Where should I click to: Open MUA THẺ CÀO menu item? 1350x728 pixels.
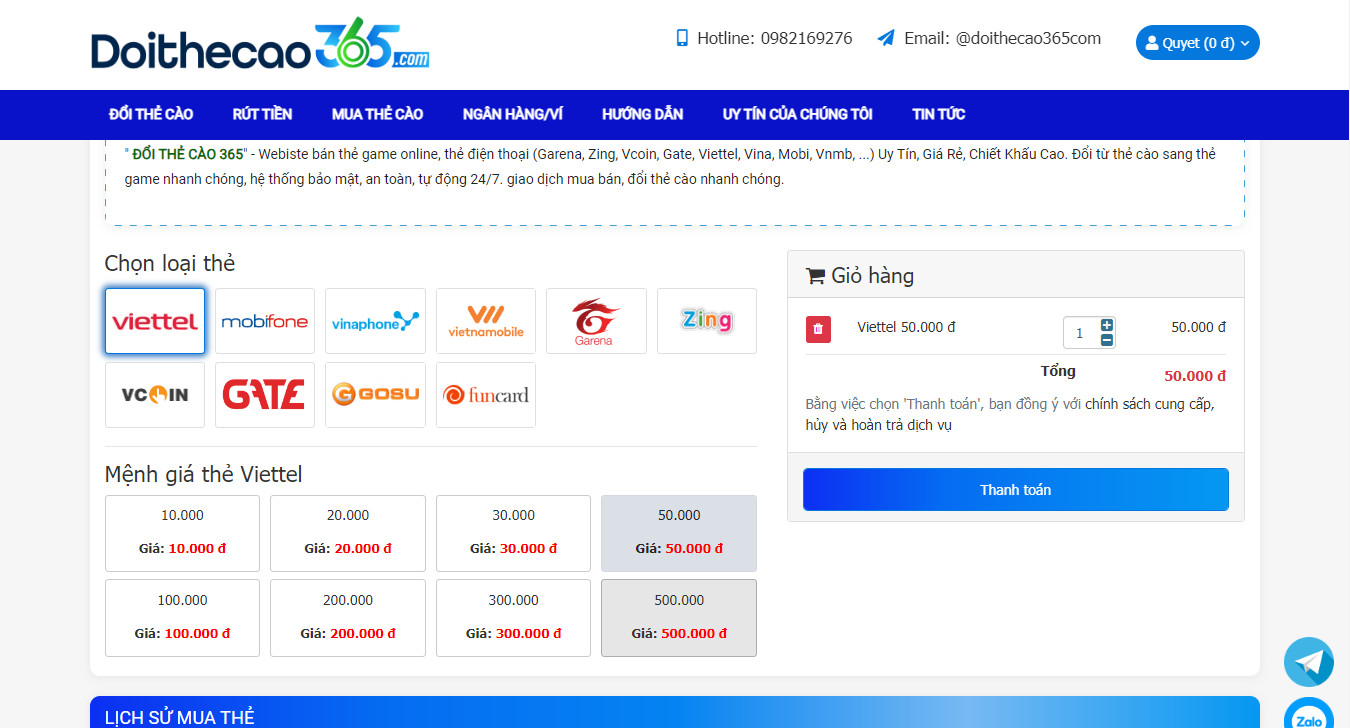click(377, 114)
